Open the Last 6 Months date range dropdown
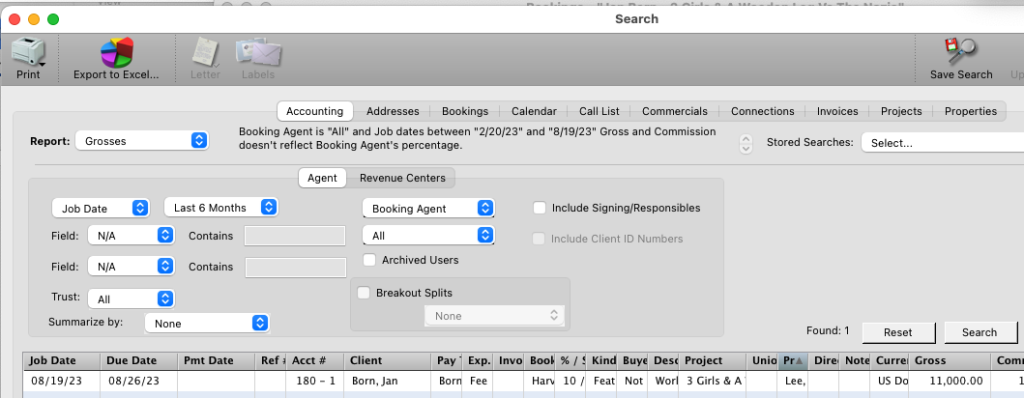Image resolution: width=1024 pixels, height=398 pixels. click(x=221, y=208)
